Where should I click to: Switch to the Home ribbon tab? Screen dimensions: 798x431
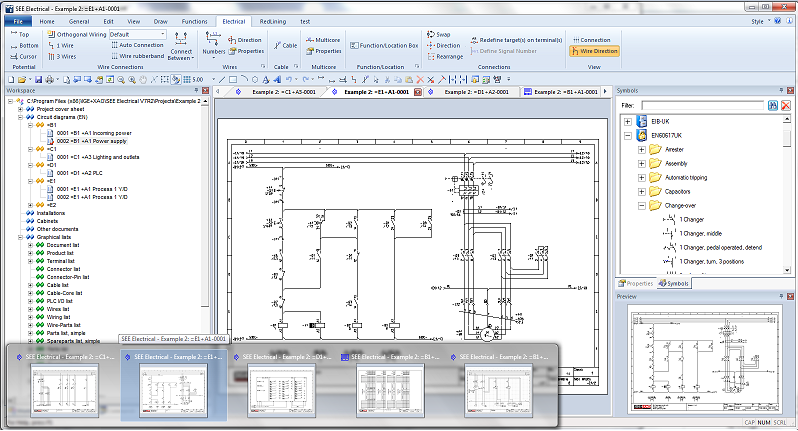pos(47,21)
